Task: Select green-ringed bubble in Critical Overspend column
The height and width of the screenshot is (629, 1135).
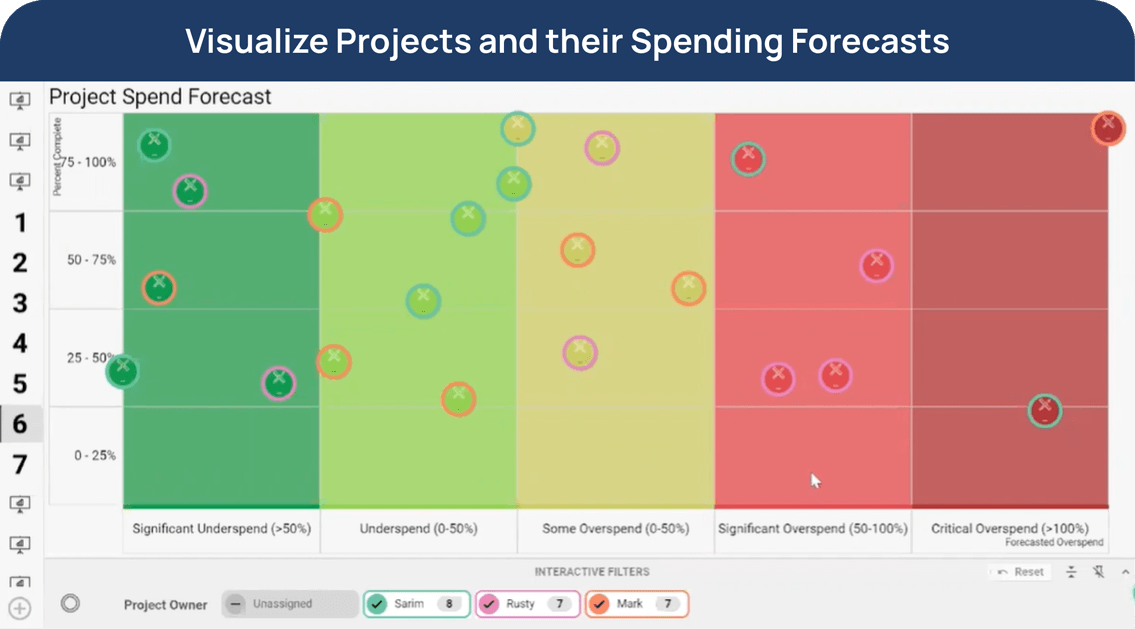Action: click(1044, 410)
